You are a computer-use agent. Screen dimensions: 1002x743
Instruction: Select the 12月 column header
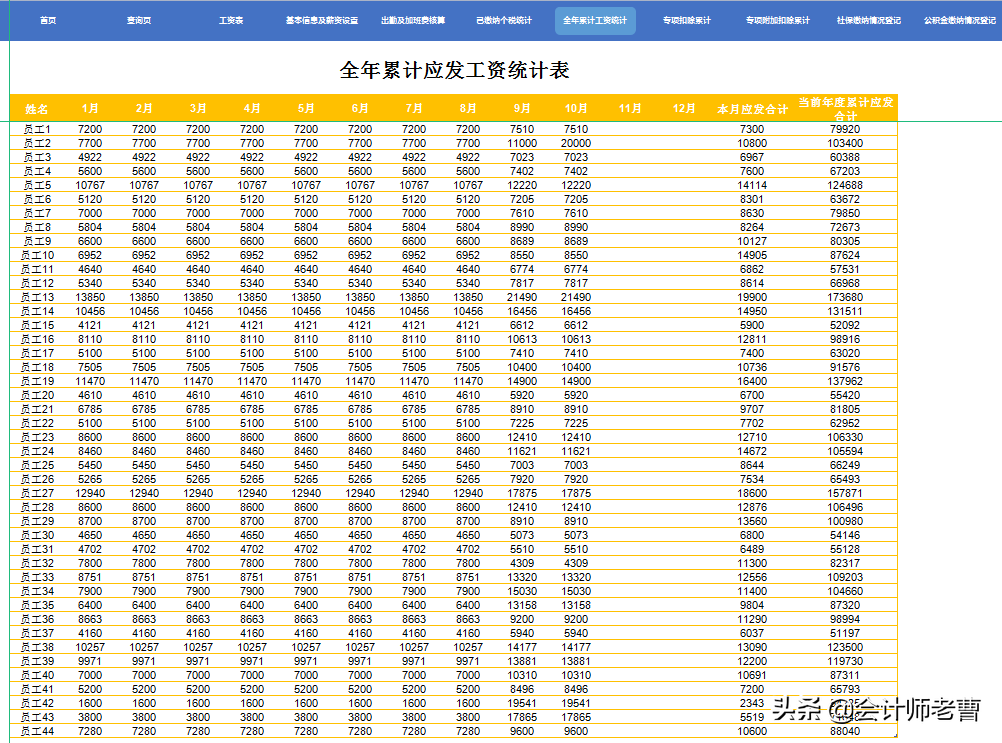coord(683,107)
